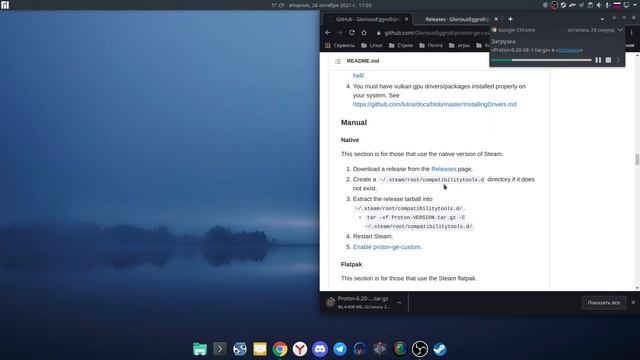640x360 pixels.
Task: Expand the Chrome tab search dropdown
Action: 602,19
